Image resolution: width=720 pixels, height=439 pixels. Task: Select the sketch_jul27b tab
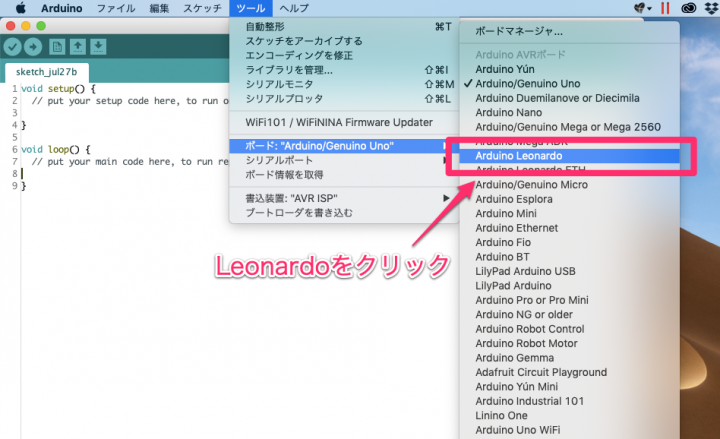(x=45, y=73)
